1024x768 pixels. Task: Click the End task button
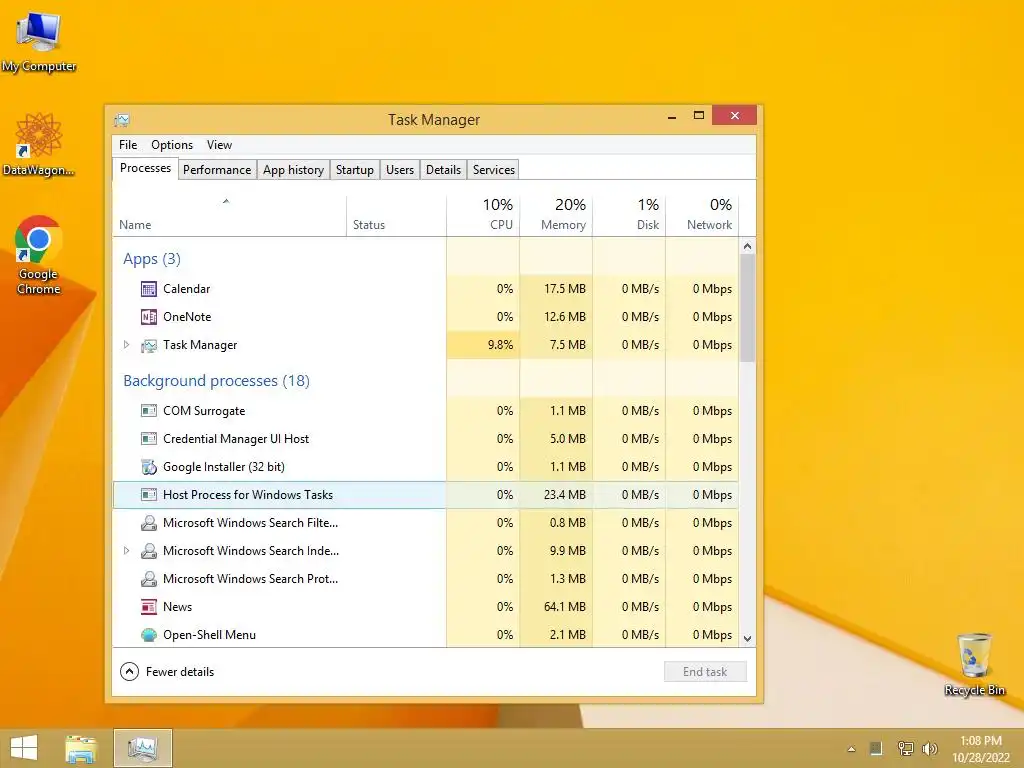pyautogui.click(x=705, y=671)
